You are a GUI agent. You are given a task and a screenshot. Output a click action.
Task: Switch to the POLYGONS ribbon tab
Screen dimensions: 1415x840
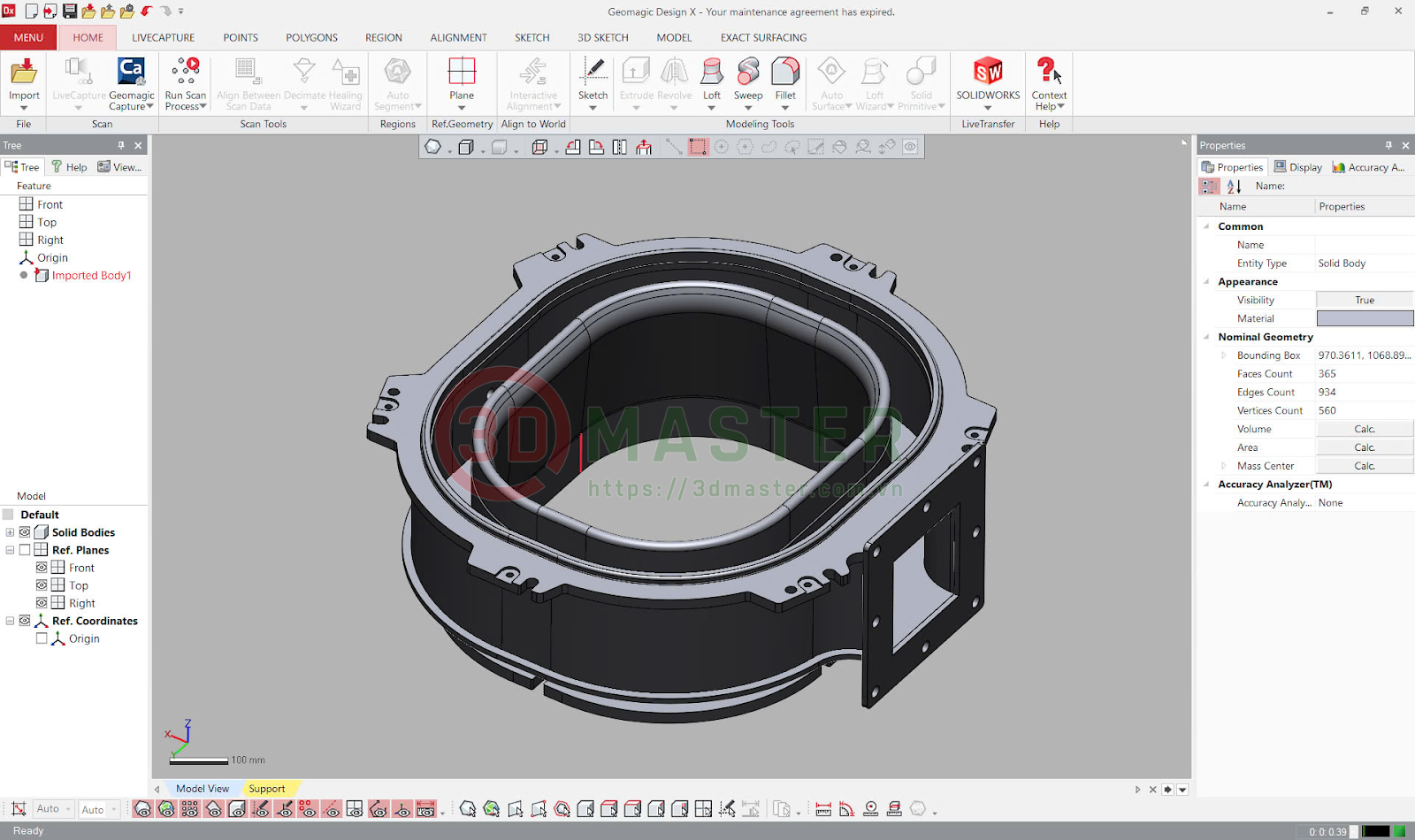pos(311,38)
